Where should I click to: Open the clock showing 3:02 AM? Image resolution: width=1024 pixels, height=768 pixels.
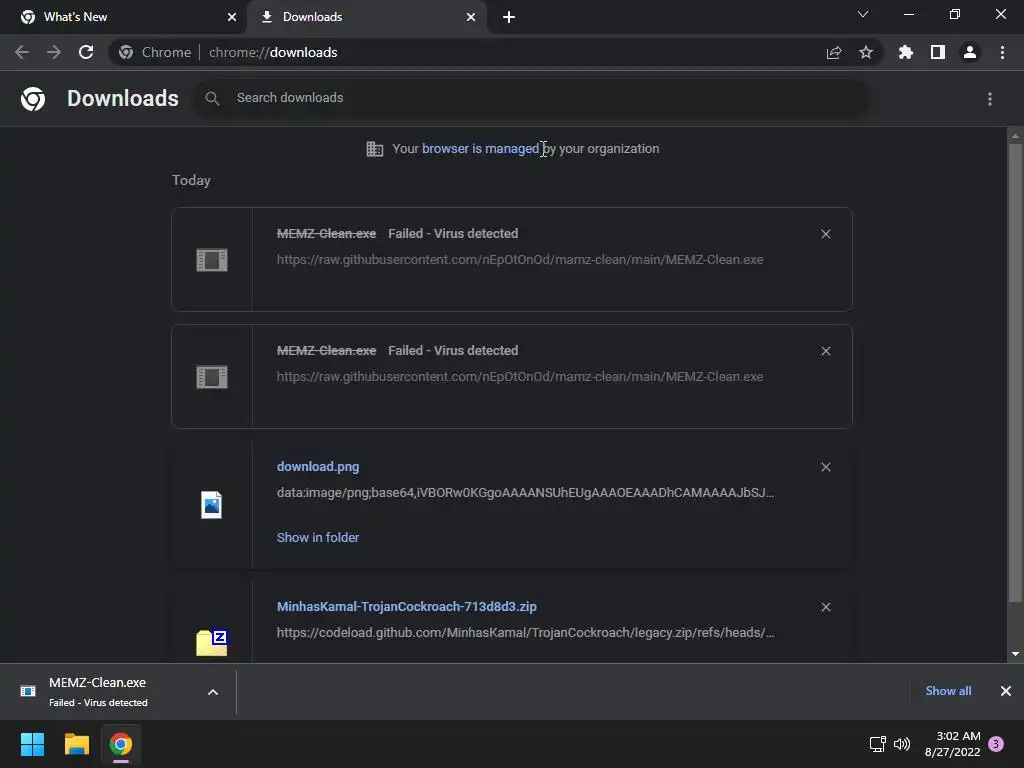952,744
